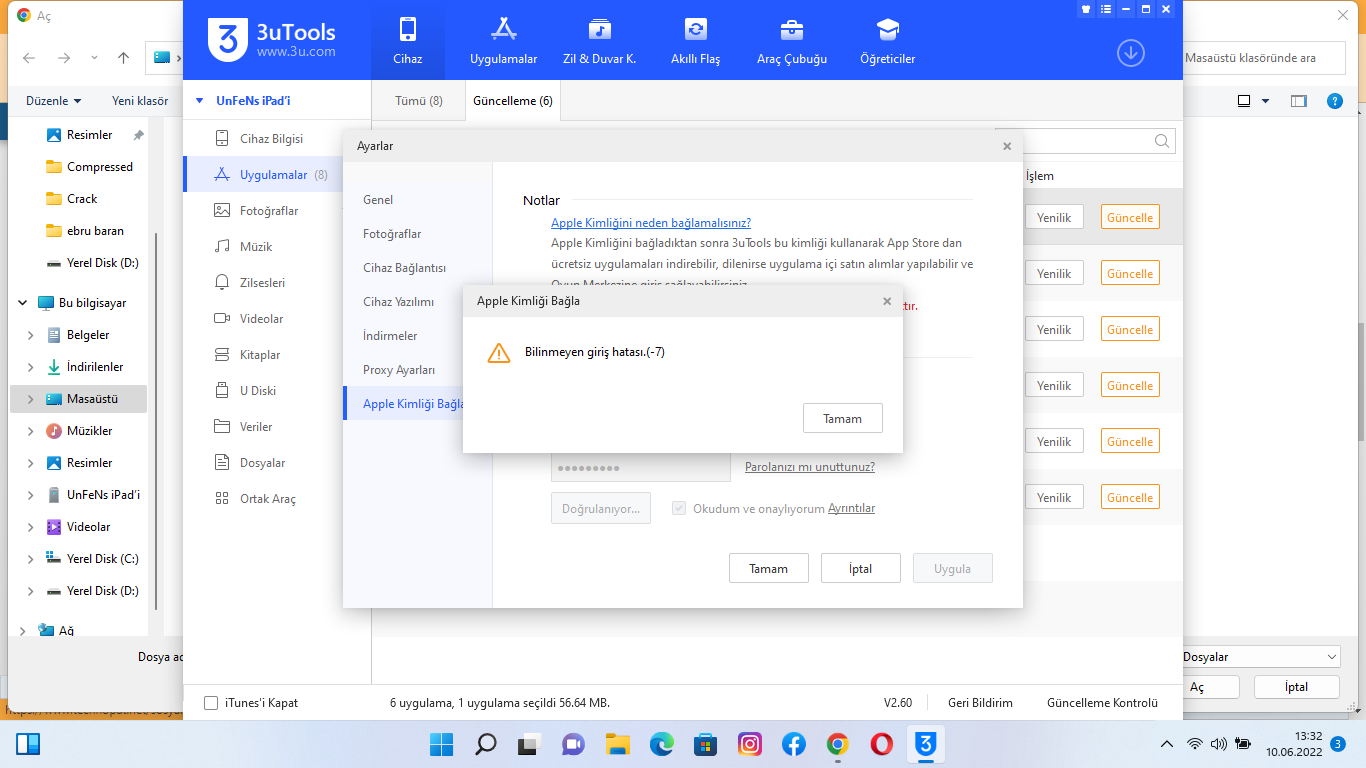Screen dimensions: 1366x768
Task: Select Dosyalar in the device sidebar
Action: pos(262,463)
